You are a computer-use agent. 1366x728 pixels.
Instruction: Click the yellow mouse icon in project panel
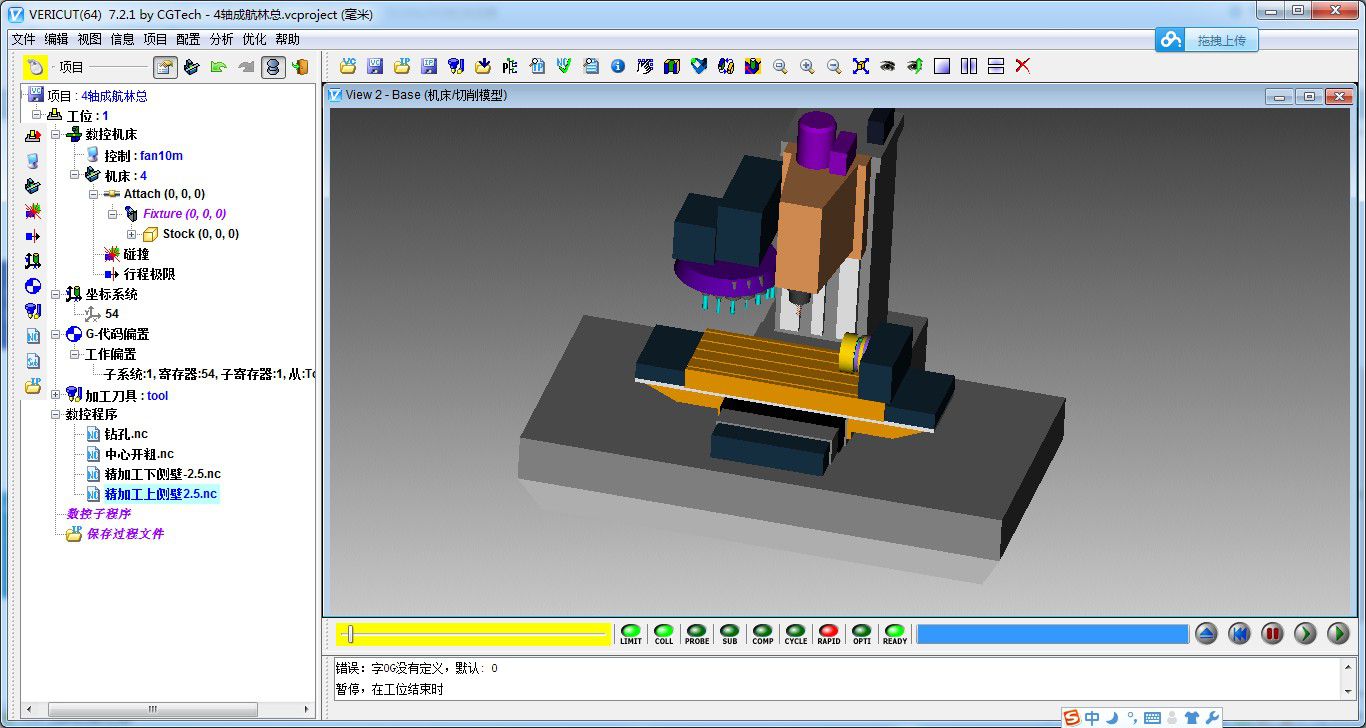click(35, 67)
